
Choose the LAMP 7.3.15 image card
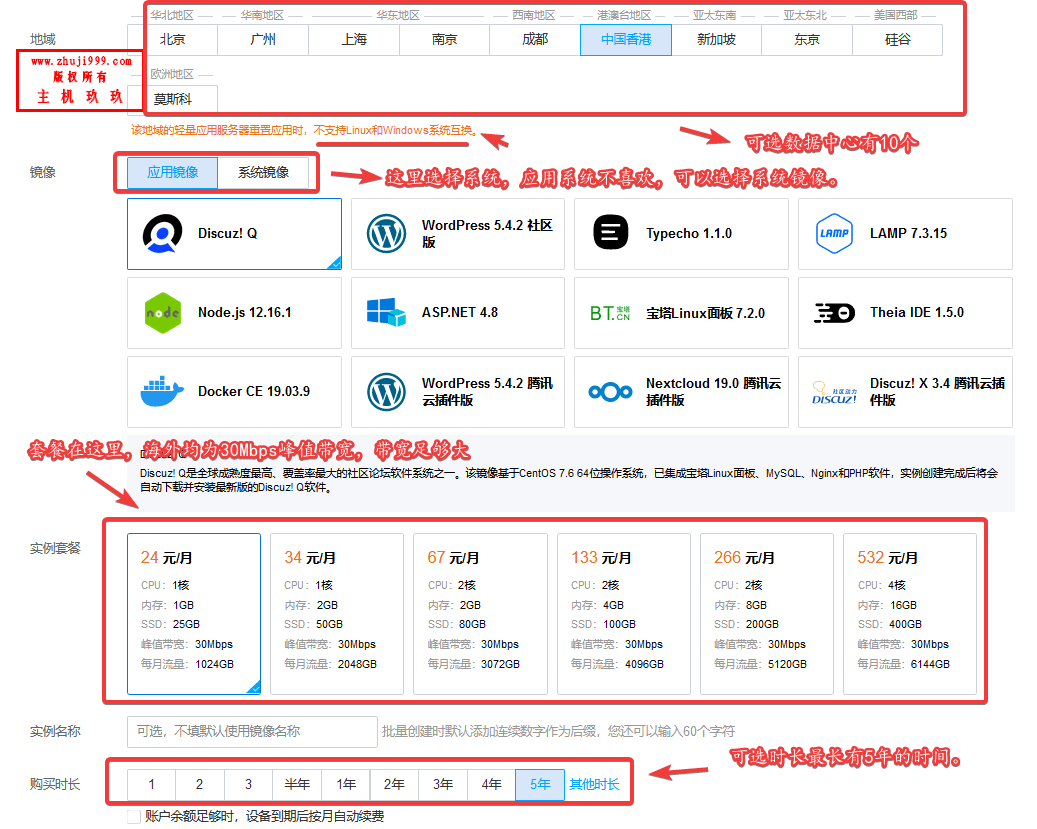coord(905,234)
